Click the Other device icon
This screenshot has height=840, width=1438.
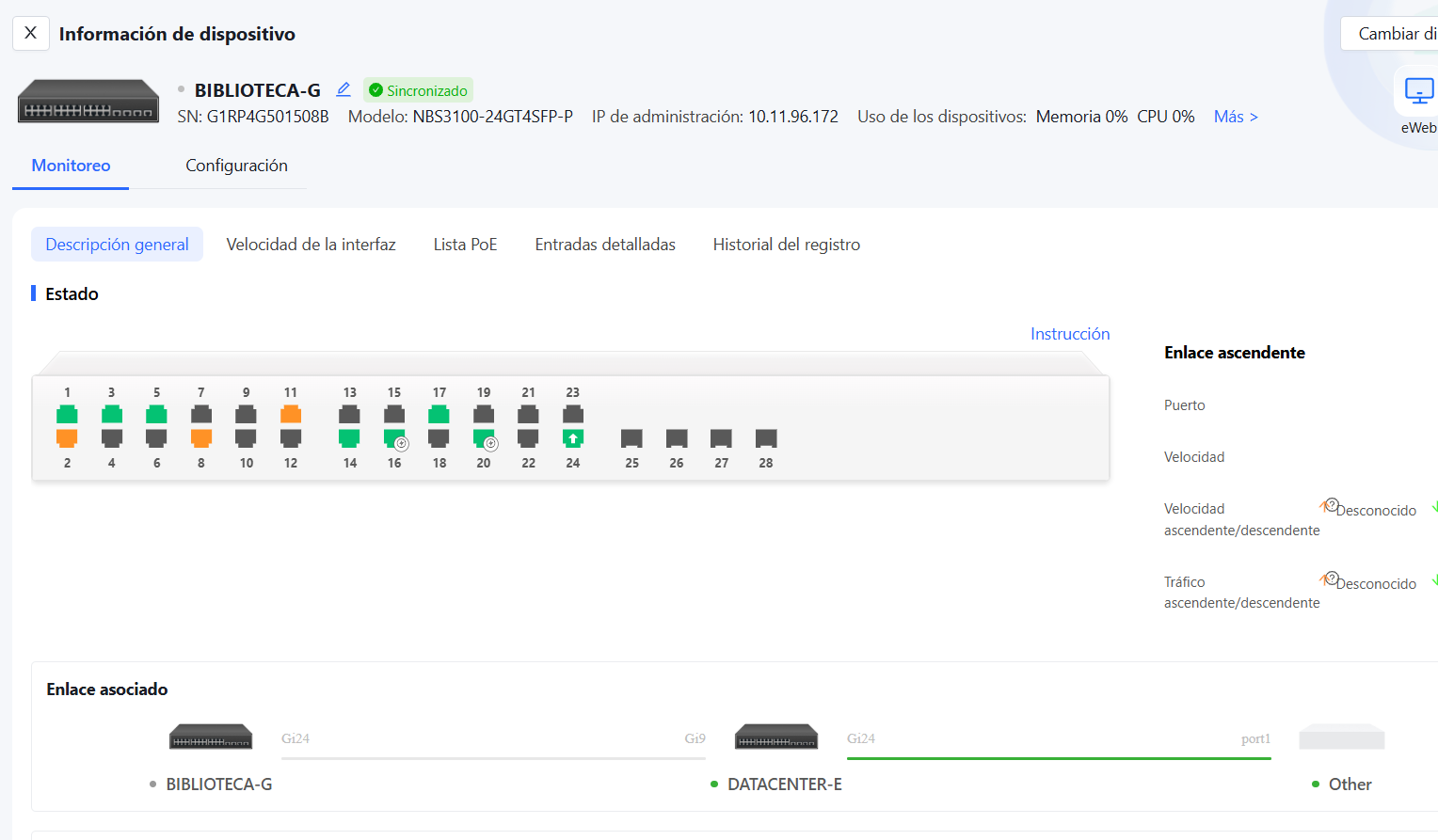click(x=1342, y=737)
